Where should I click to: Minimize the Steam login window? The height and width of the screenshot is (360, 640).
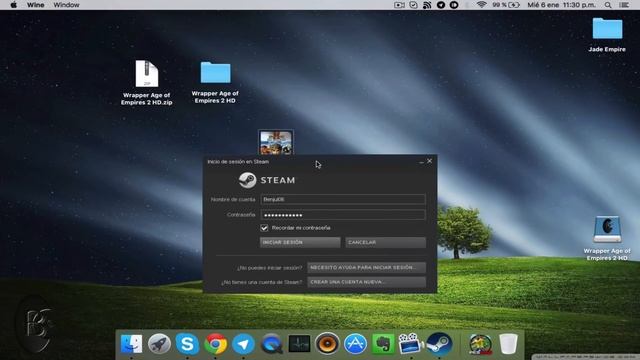(421, 162)
